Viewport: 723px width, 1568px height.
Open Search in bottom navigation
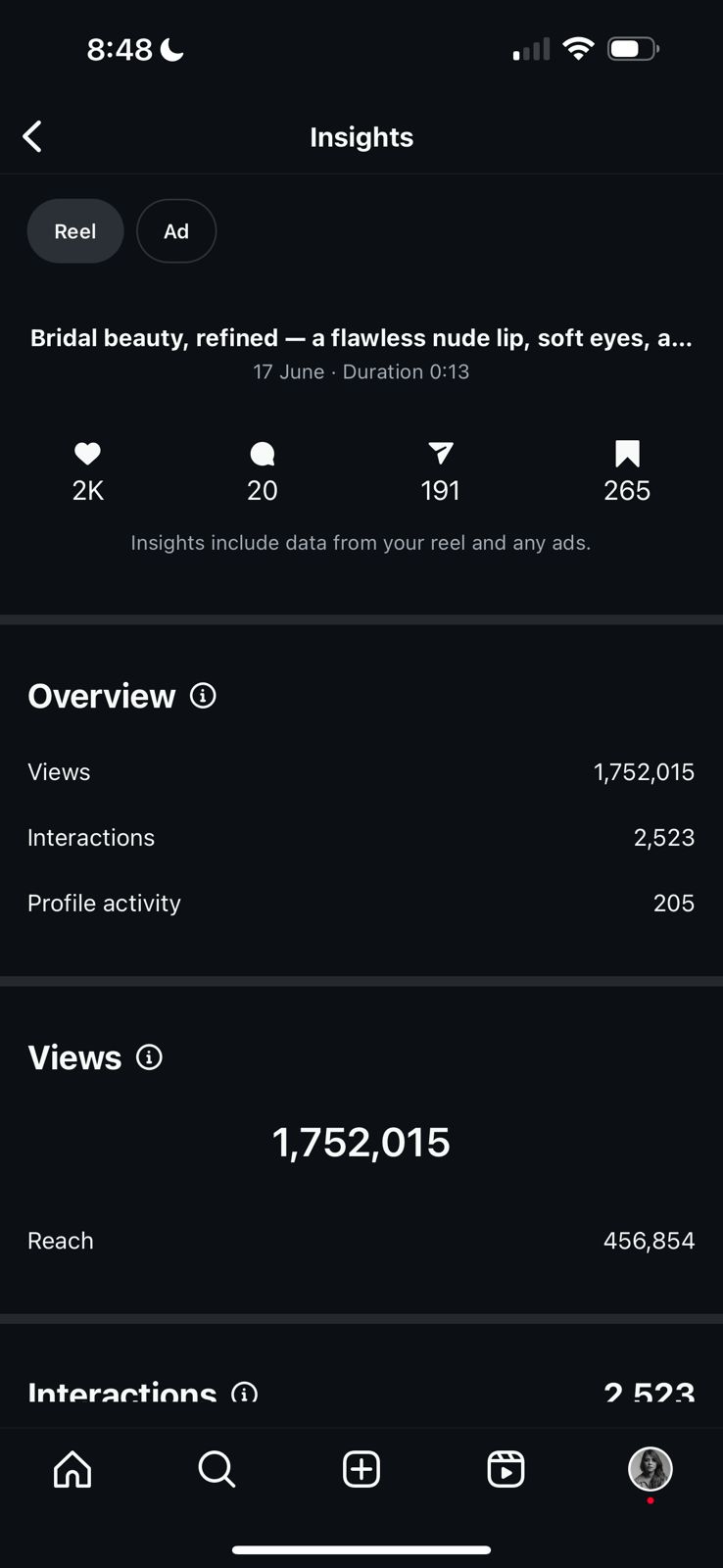(217, 1469)
